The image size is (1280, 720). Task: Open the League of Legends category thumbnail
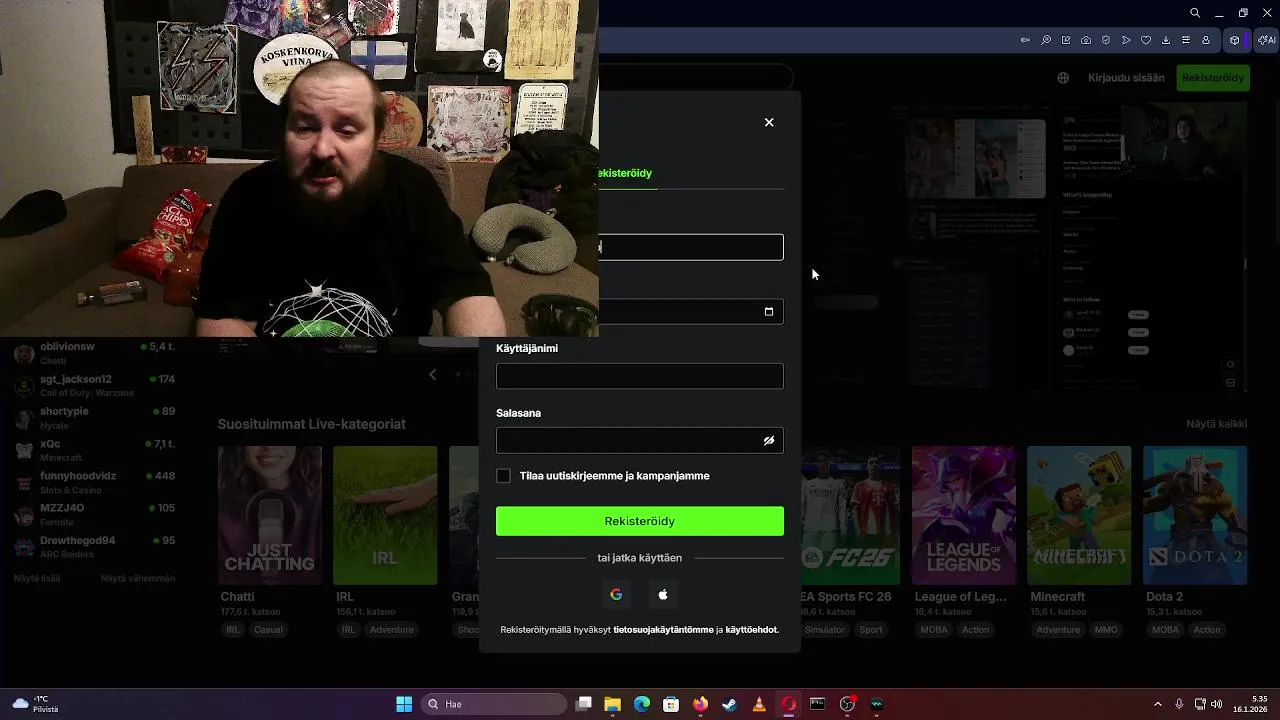pyautogui.click(x=964, y=515)
